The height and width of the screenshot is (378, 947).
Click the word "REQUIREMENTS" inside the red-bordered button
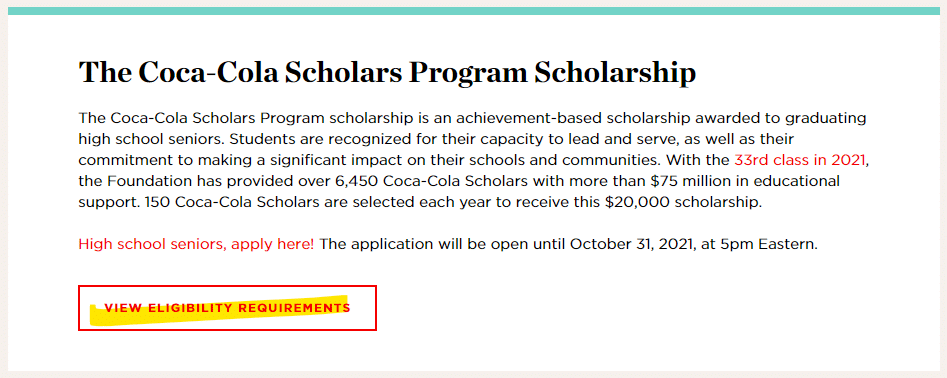[x=294, y=308]
